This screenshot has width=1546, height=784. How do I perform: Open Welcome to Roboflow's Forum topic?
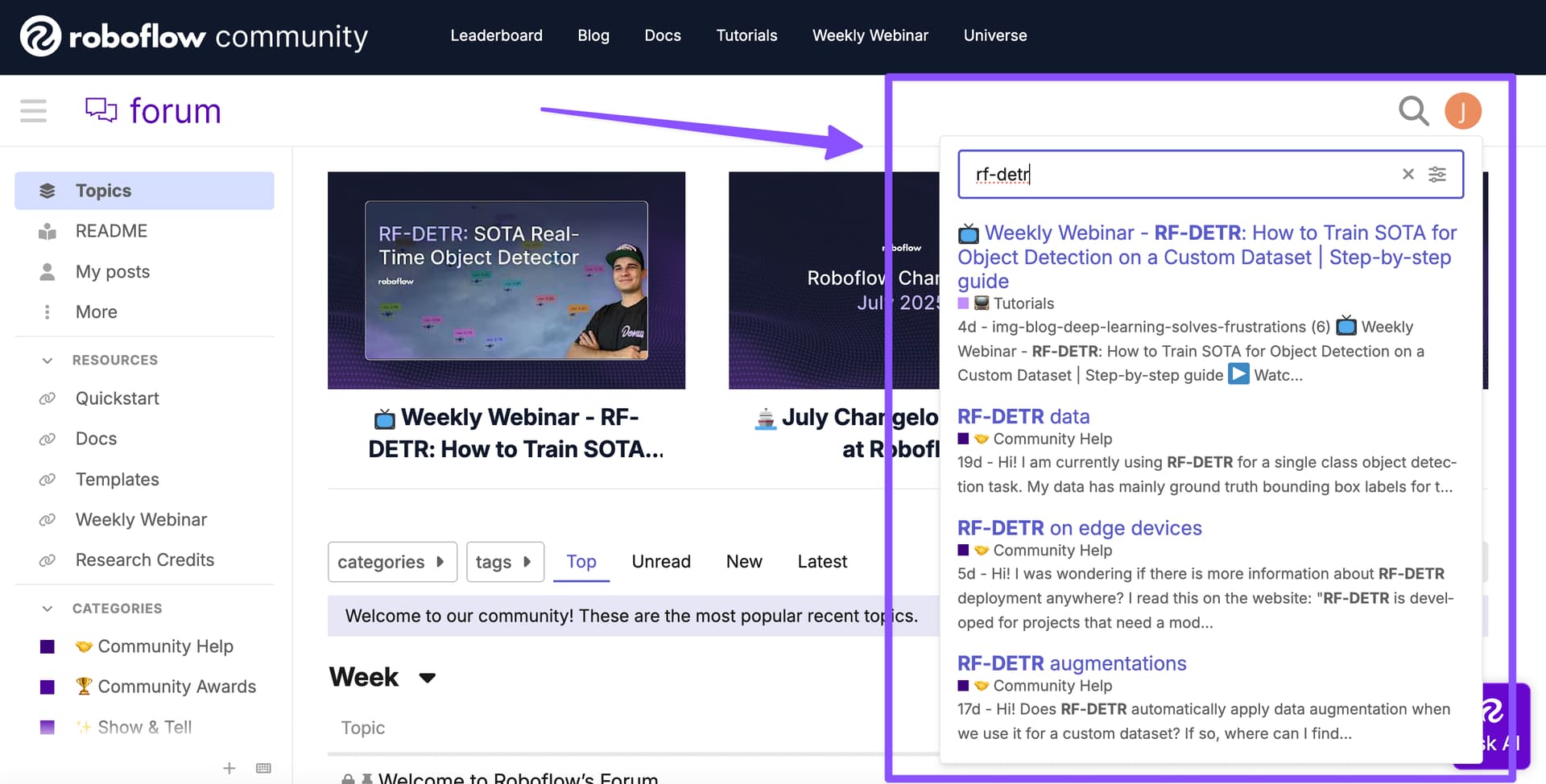(x=519, y=778)
